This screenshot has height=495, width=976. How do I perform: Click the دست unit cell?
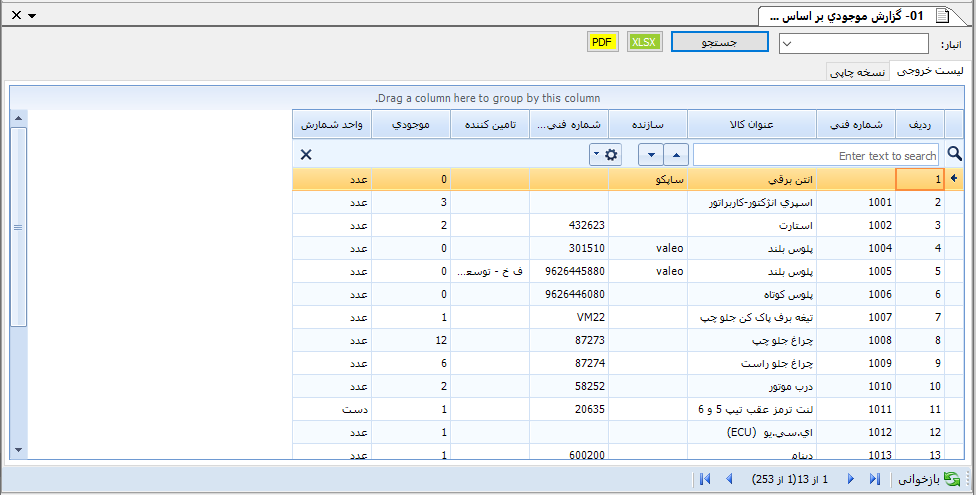pos(332,410)
